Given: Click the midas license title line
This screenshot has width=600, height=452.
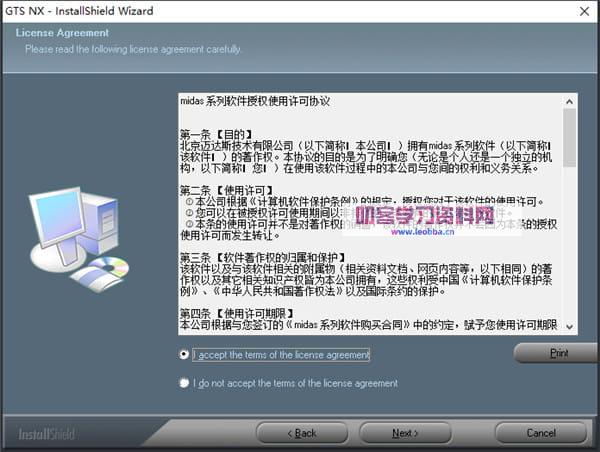Looking at the screenshot, I should click(255, 102).
